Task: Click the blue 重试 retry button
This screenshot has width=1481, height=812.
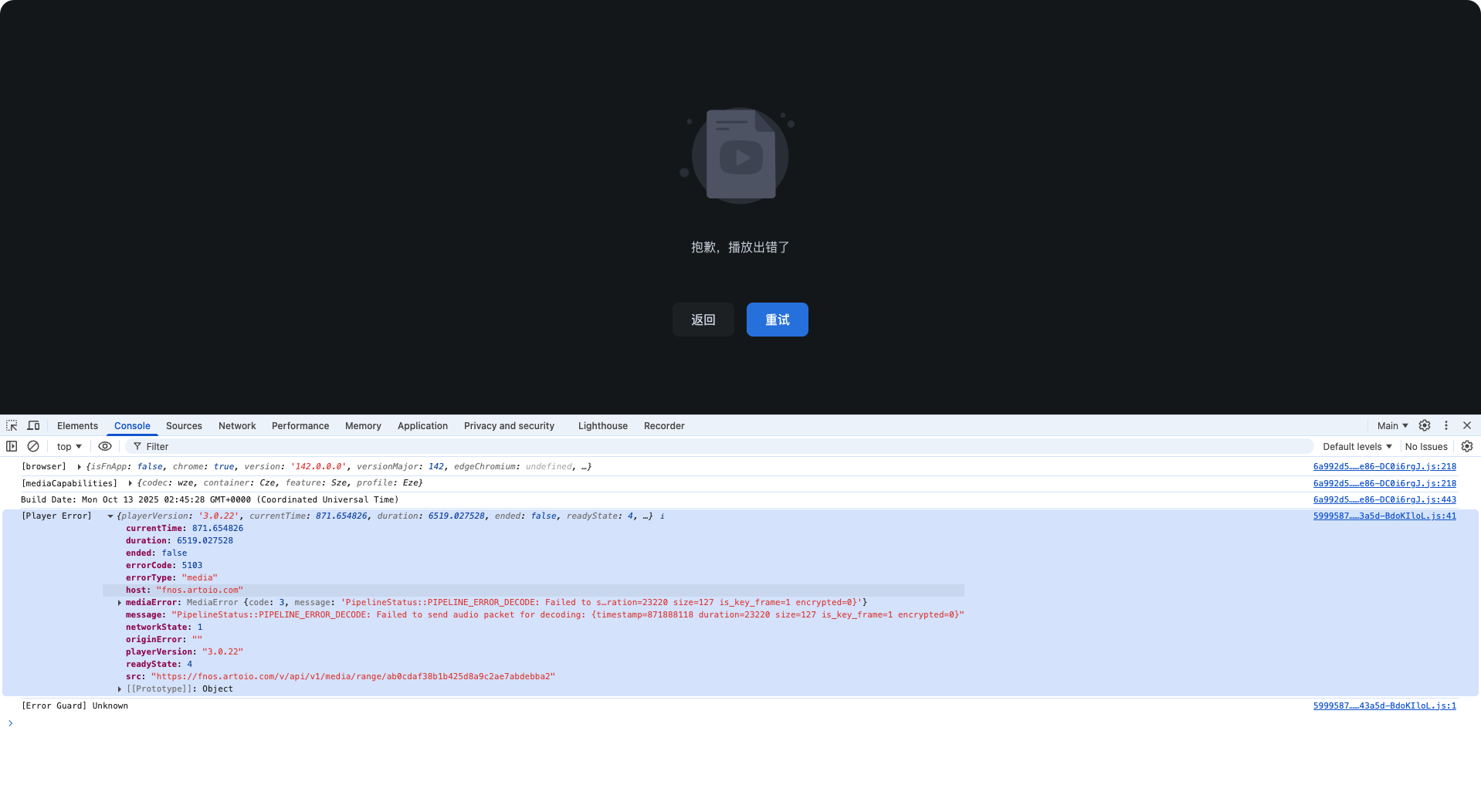Action: tap(777, 320)
